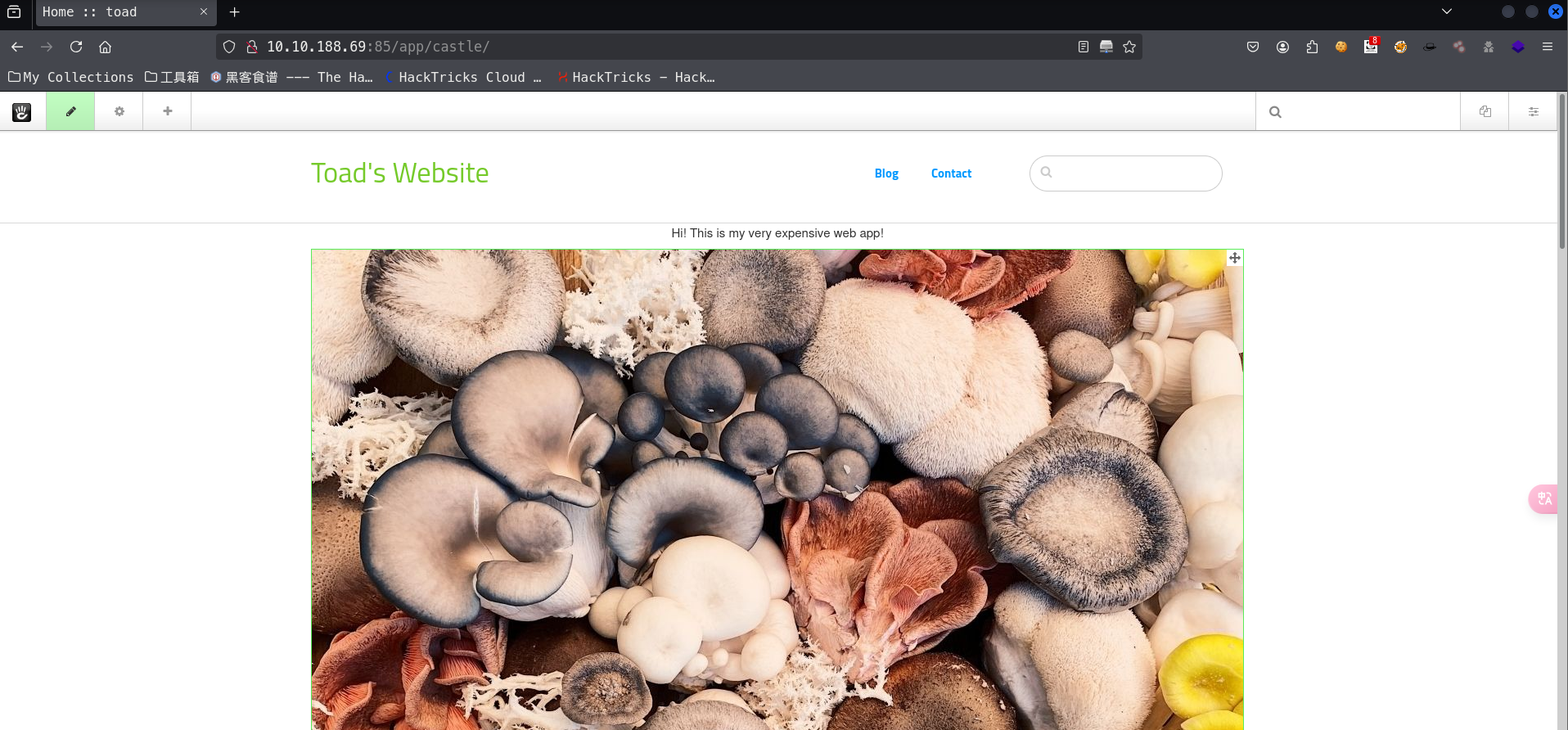Open My Collections bookmark folder

tap(71, 77)
